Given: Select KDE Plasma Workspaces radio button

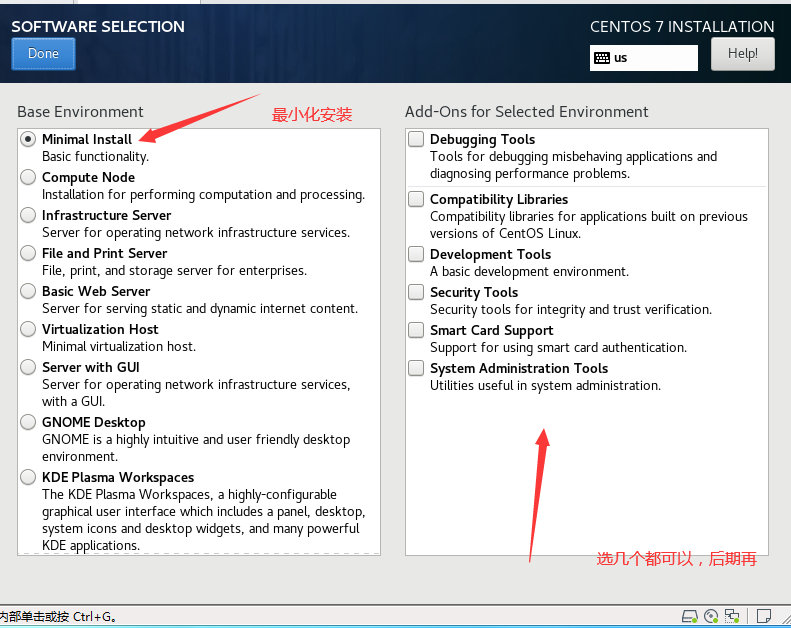Looking at the screenshot, I should 28,477.
